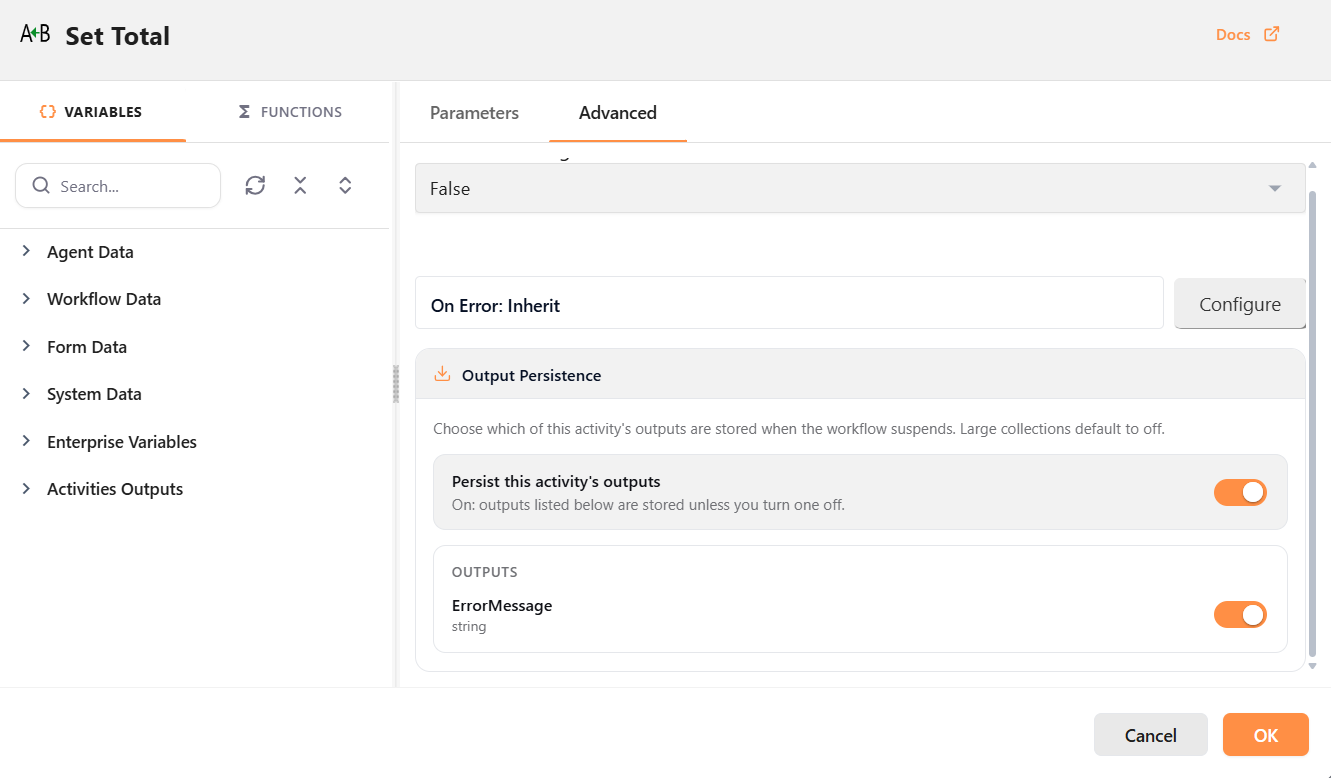Switch to the Functions tab

coord(290,112)
